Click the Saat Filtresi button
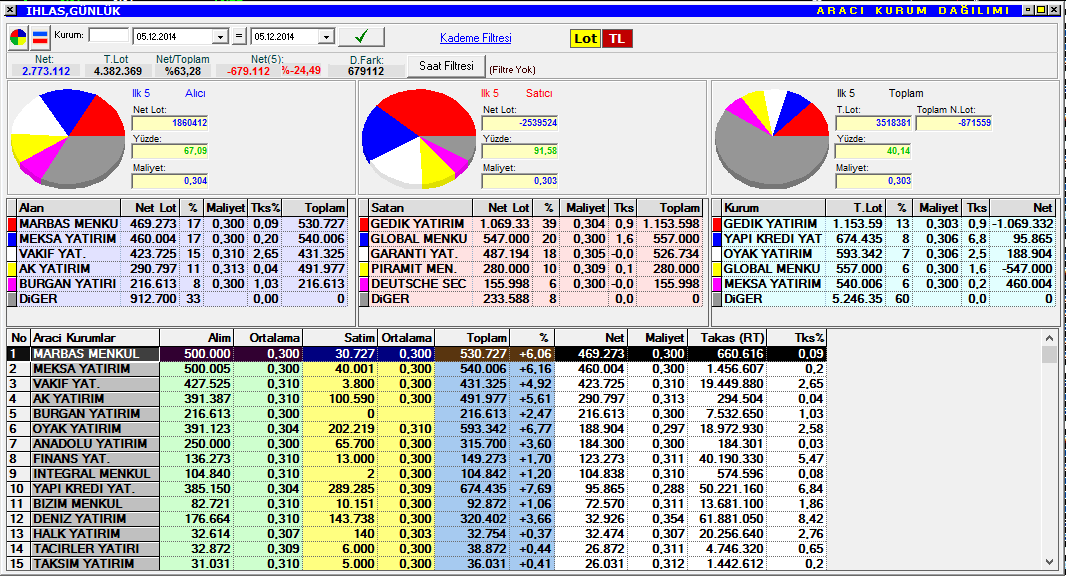The height and width of the screenshot is (576, 1066). [446, 66]
